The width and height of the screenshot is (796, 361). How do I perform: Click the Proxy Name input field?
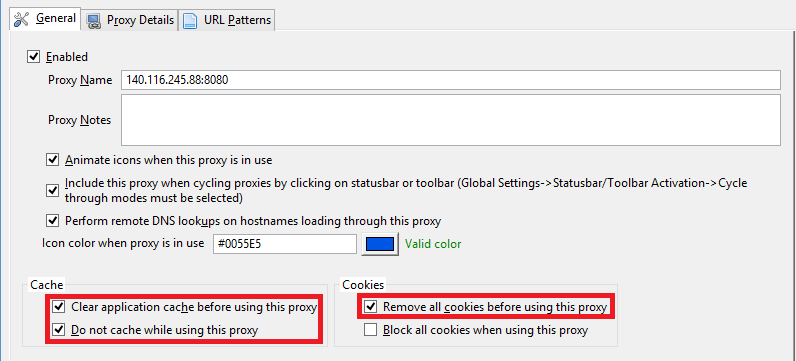coord(450,80)
